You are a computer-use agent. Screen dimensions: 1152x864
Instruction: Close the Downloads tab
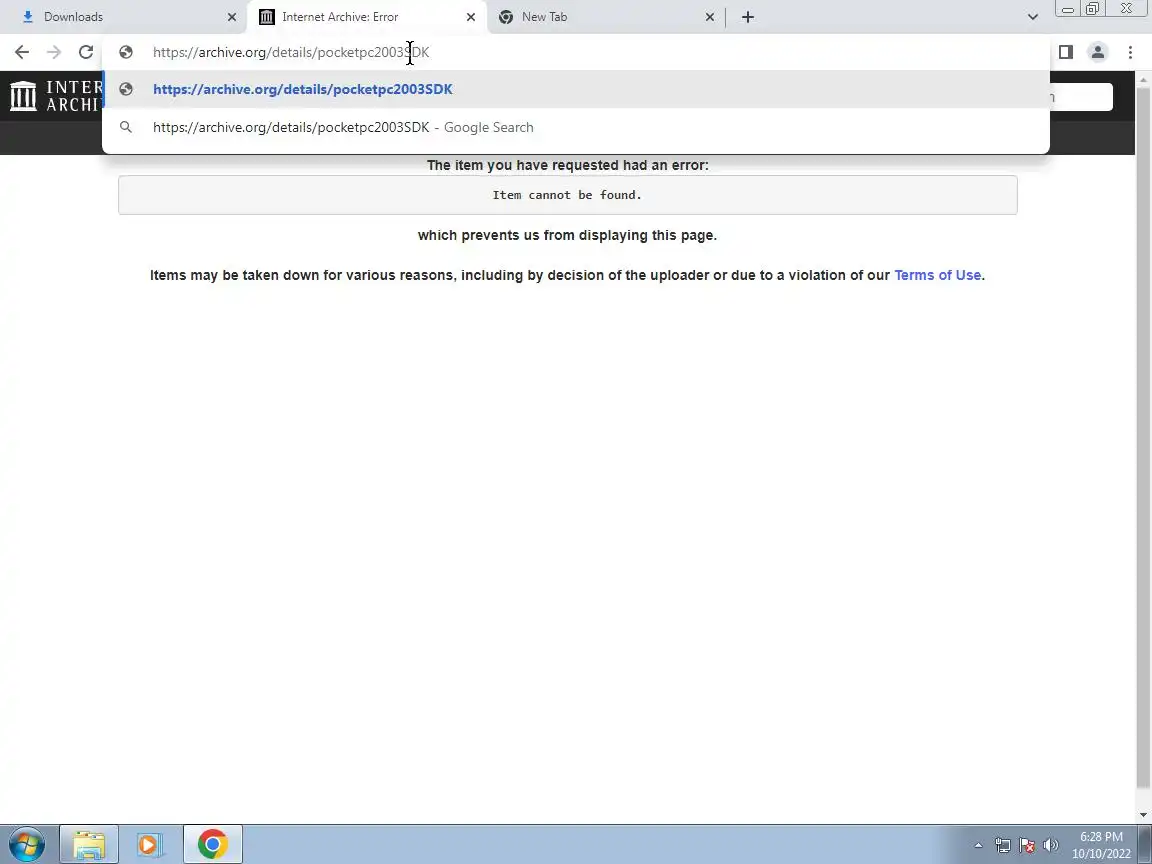click(231, 17)
